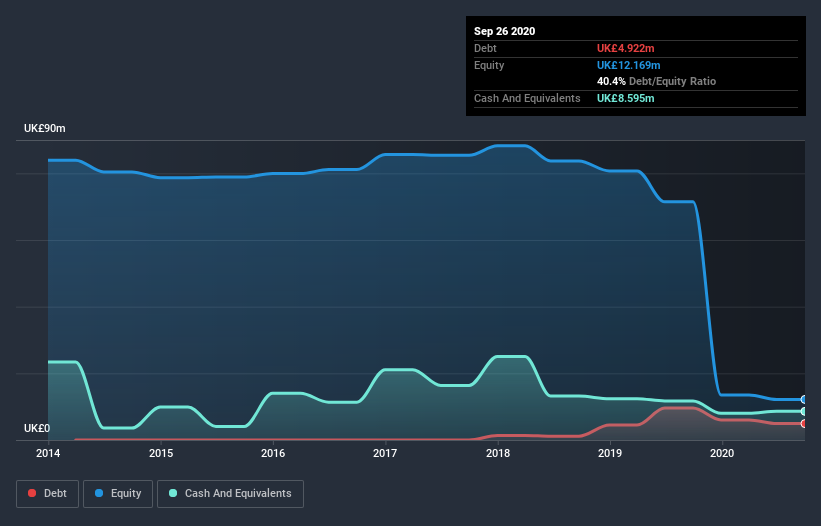Select the teal Cash endpoint marker
This screenshot has width=821, height=526.
(x=804, y=411)
